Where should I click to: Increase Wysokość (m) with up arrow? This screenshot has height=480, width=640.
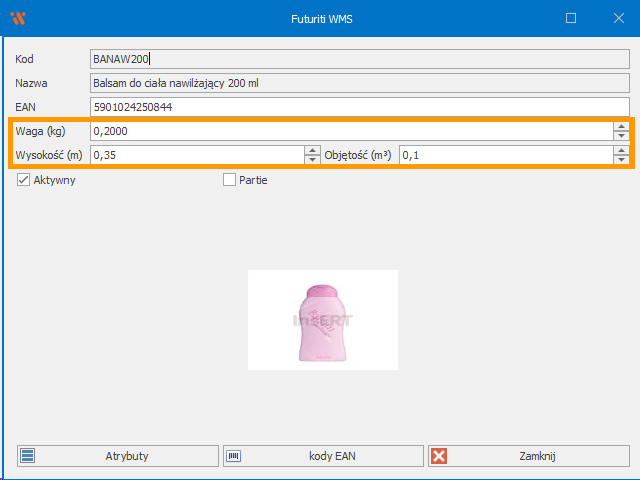(311, 150)
